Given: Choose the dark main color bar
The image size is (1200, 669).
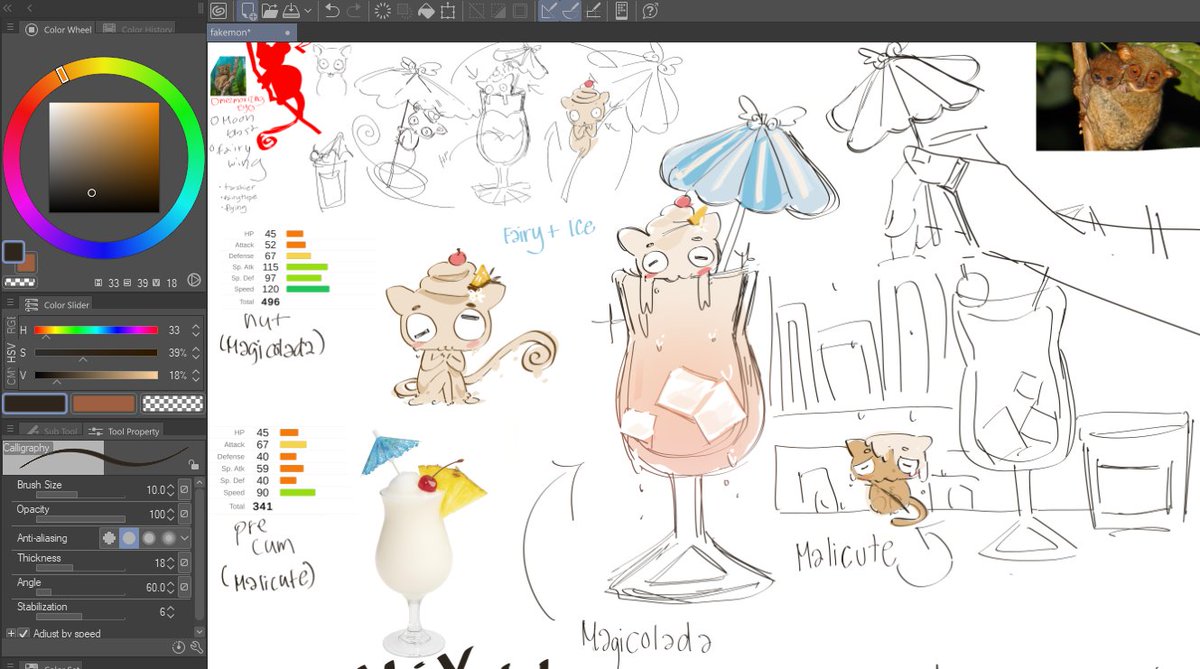Looking at the screenshot, I should pyautogui.click(x=35, y=404).
